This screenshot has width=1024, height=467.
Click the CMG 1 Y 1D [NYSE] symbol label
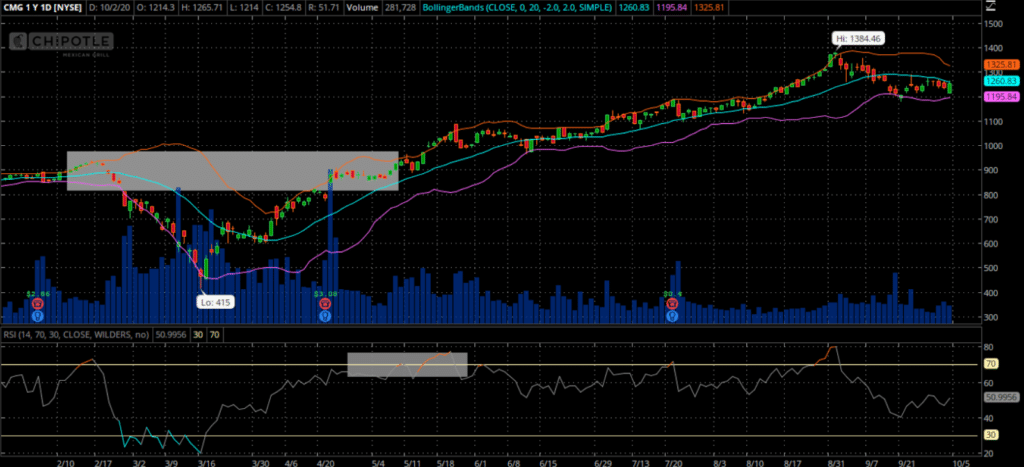click(42, 7)
